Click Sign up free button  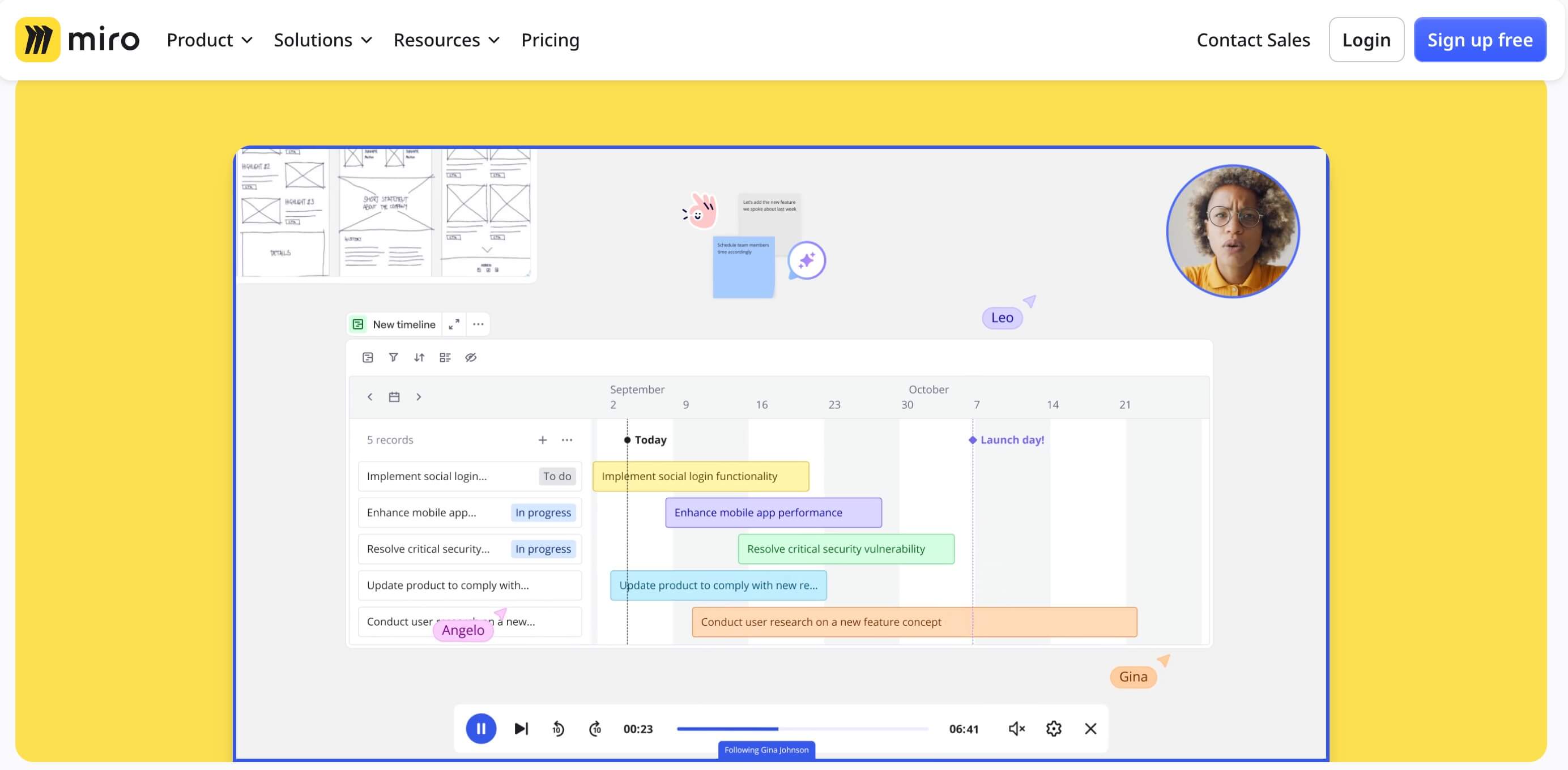coord(1480,40)
